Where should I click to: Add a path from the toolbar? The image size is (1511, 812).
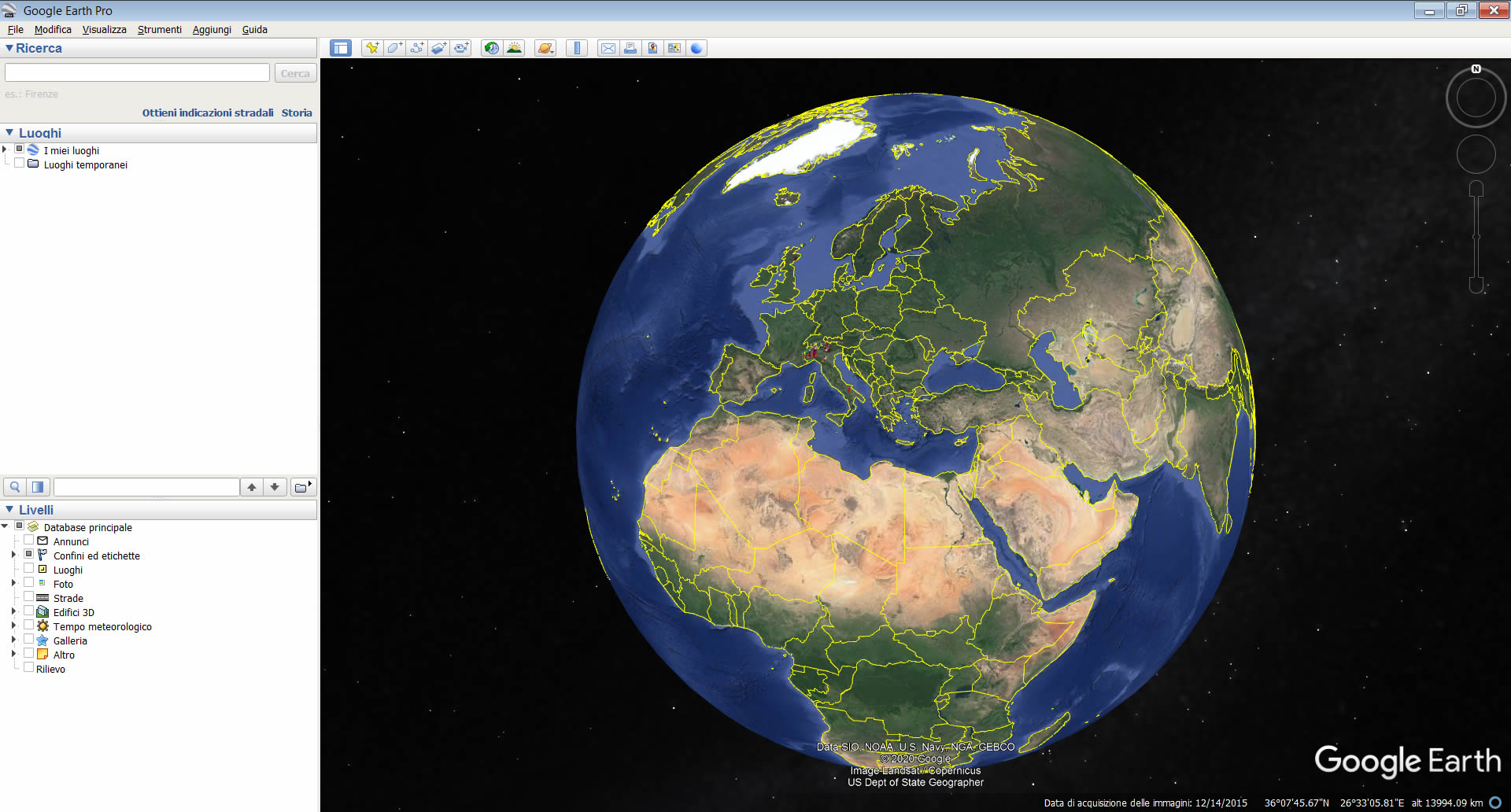tap(416, 48)
